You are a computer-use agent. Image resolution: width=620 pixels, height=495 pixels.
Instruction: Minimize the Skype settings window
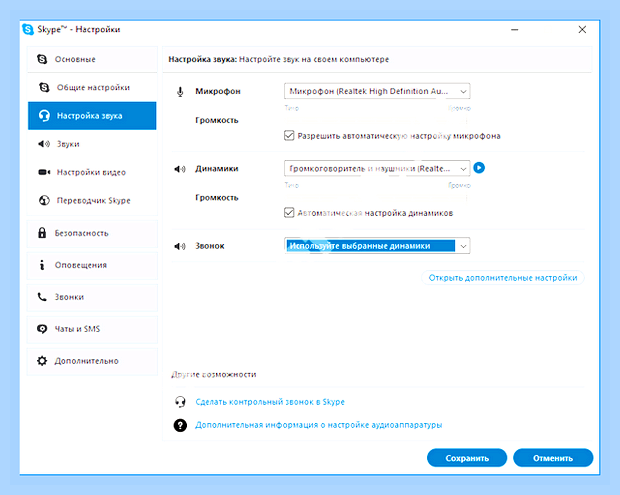pos(514,30)
